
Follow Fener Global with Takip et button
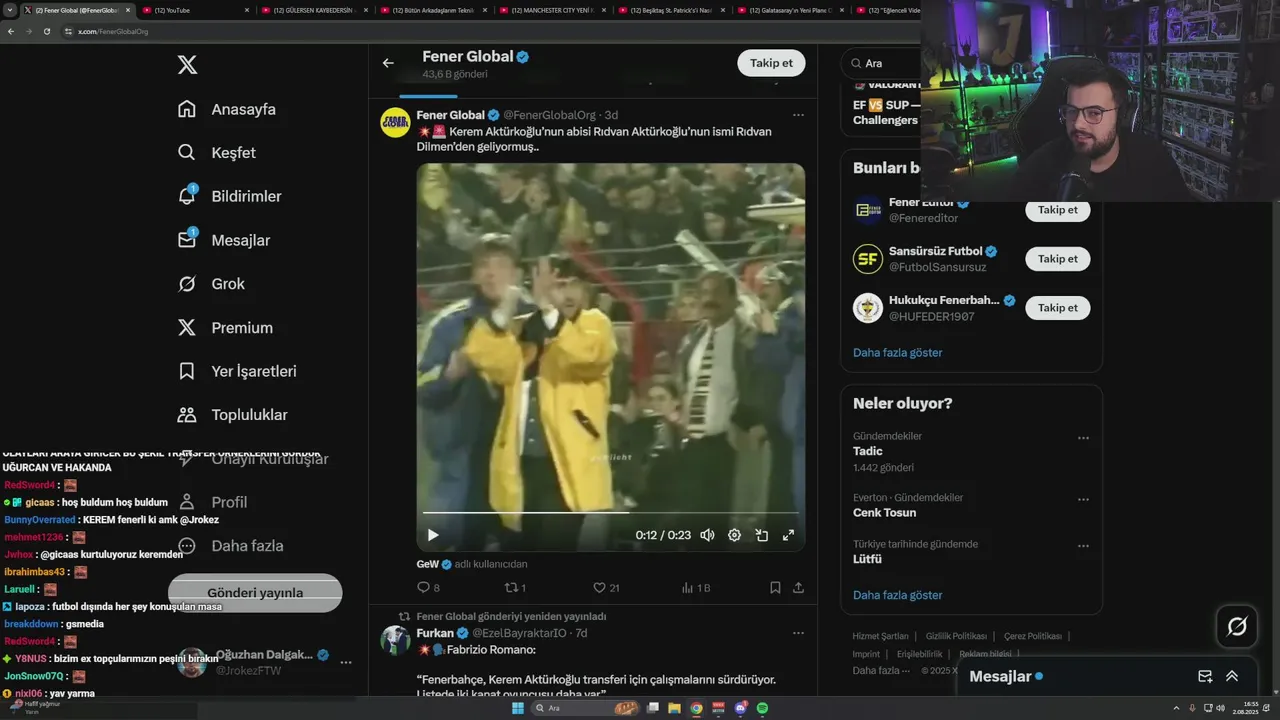coord(771,63)
